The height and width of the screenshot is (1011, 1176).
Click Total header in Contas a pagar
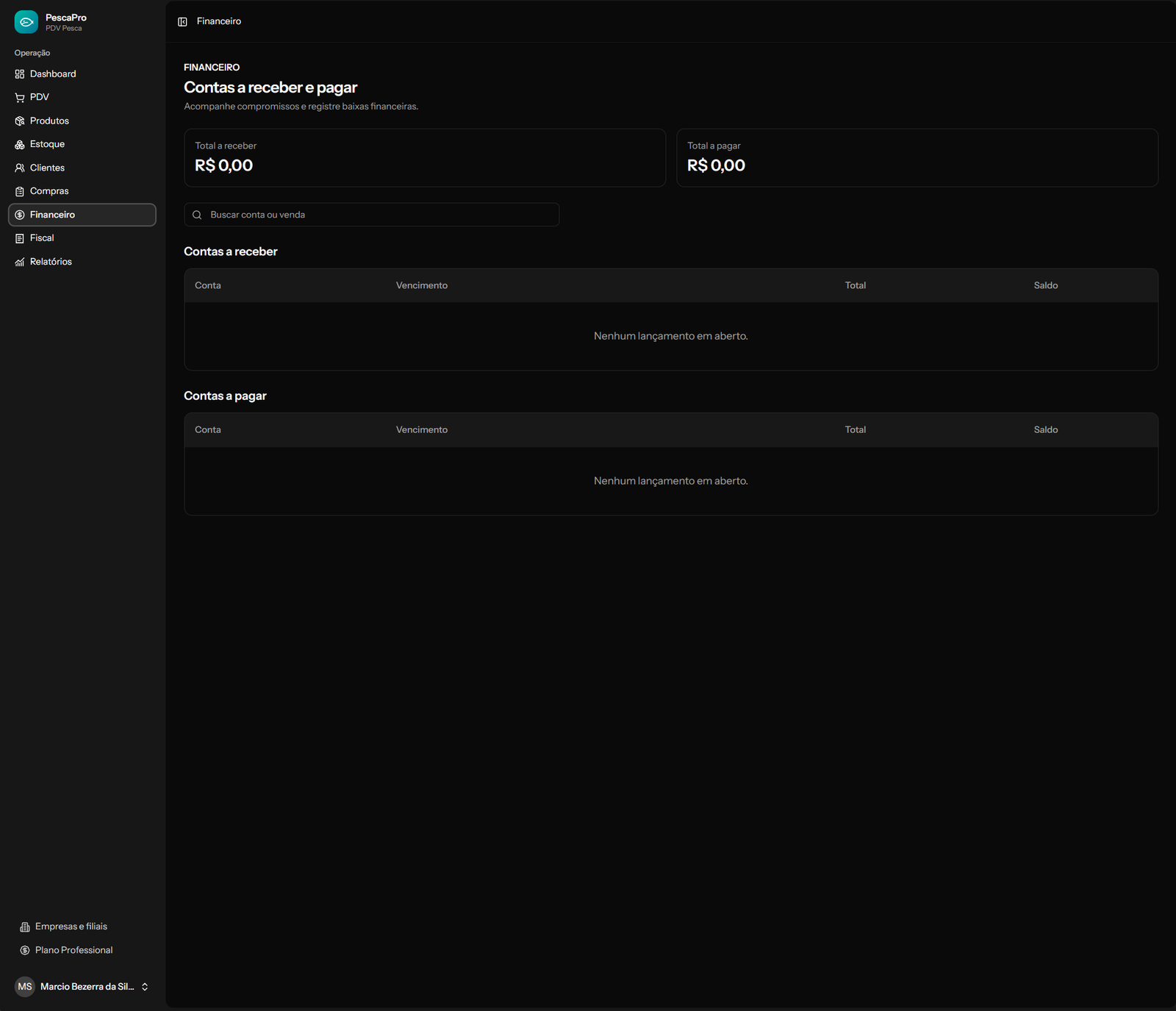point(856,429)
